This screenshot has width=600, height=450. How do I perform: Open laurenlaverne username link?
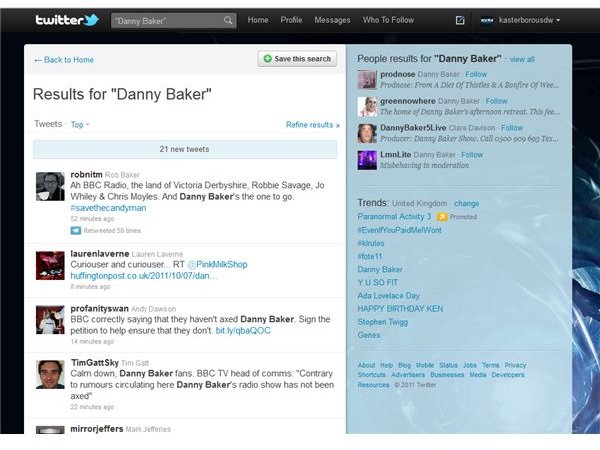[x=100, y=254]
